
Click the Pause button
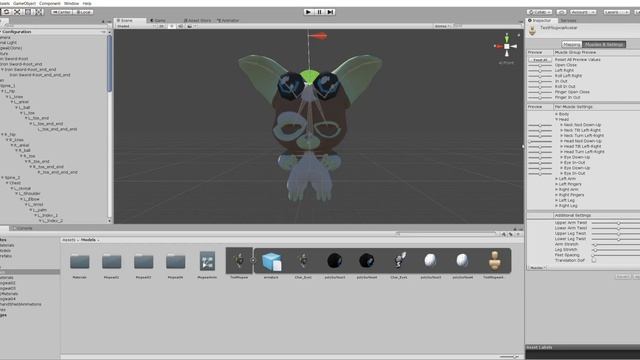pos(320,12)
